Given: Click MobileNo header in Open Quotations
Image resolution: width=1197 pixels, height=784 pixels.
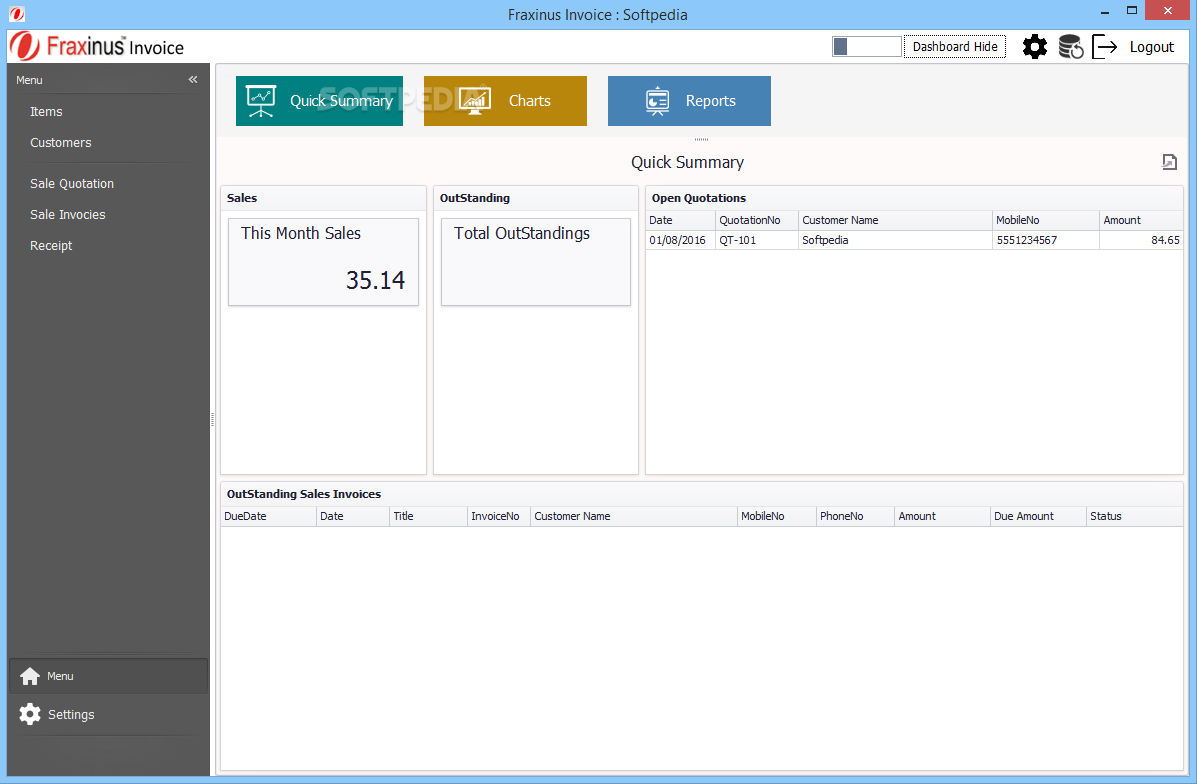Looking at the screenshot, I should click(1046, 220).
